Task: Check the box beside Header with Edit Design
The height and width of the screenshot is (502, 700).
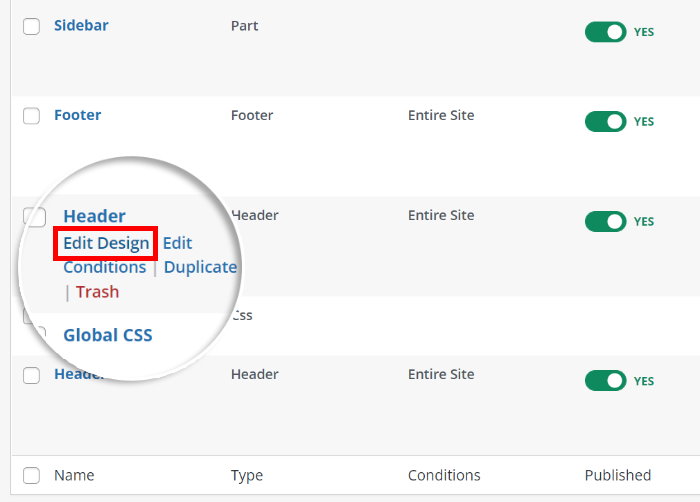Action: [35, 217]
